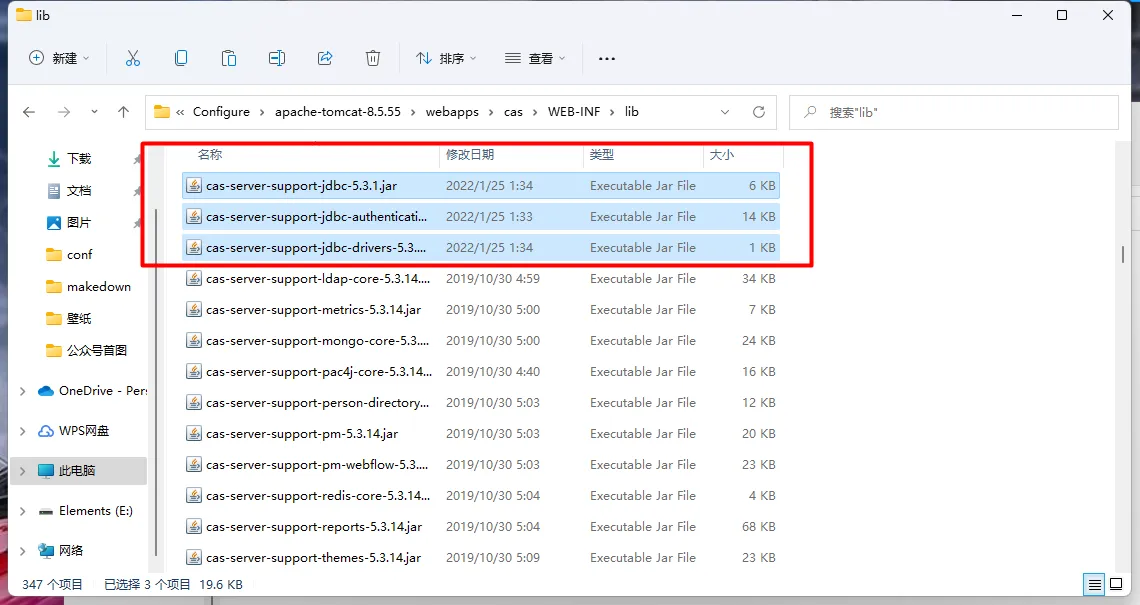Click jar icon of cas-server-support-metrics-5.3.14.jar
The image size is (1140, 605).
point(193,310)
